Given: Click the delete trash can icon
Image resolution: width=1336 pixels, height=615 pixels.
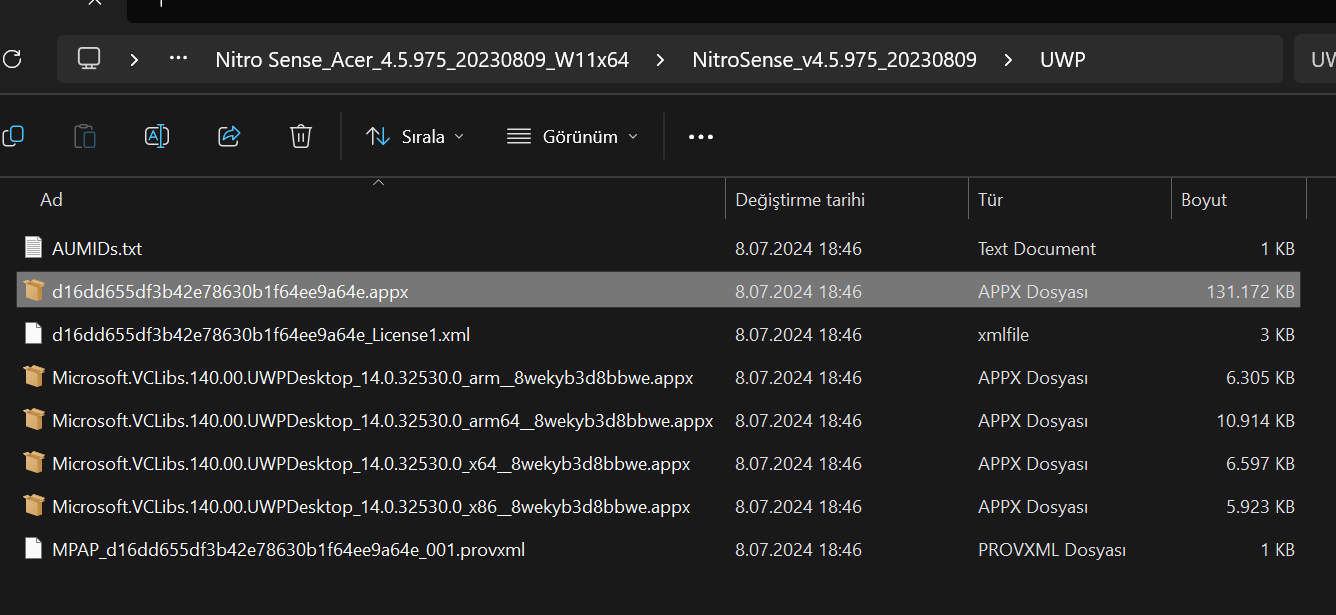Looking at the screenshot, I should coord(301,136).
